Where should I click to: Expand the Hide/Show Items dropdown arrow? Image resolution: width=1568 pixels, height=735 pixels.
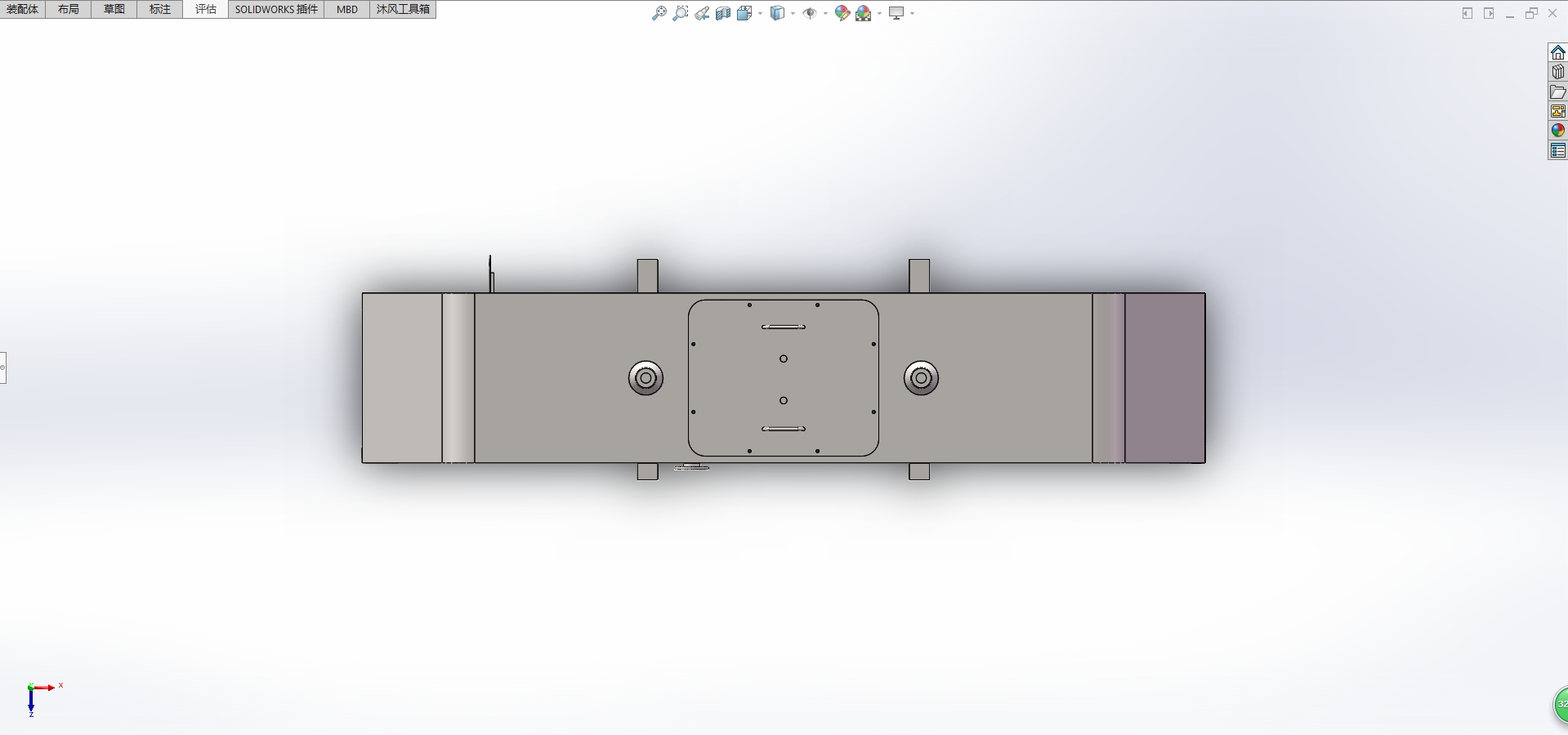[x=825, y=13]
